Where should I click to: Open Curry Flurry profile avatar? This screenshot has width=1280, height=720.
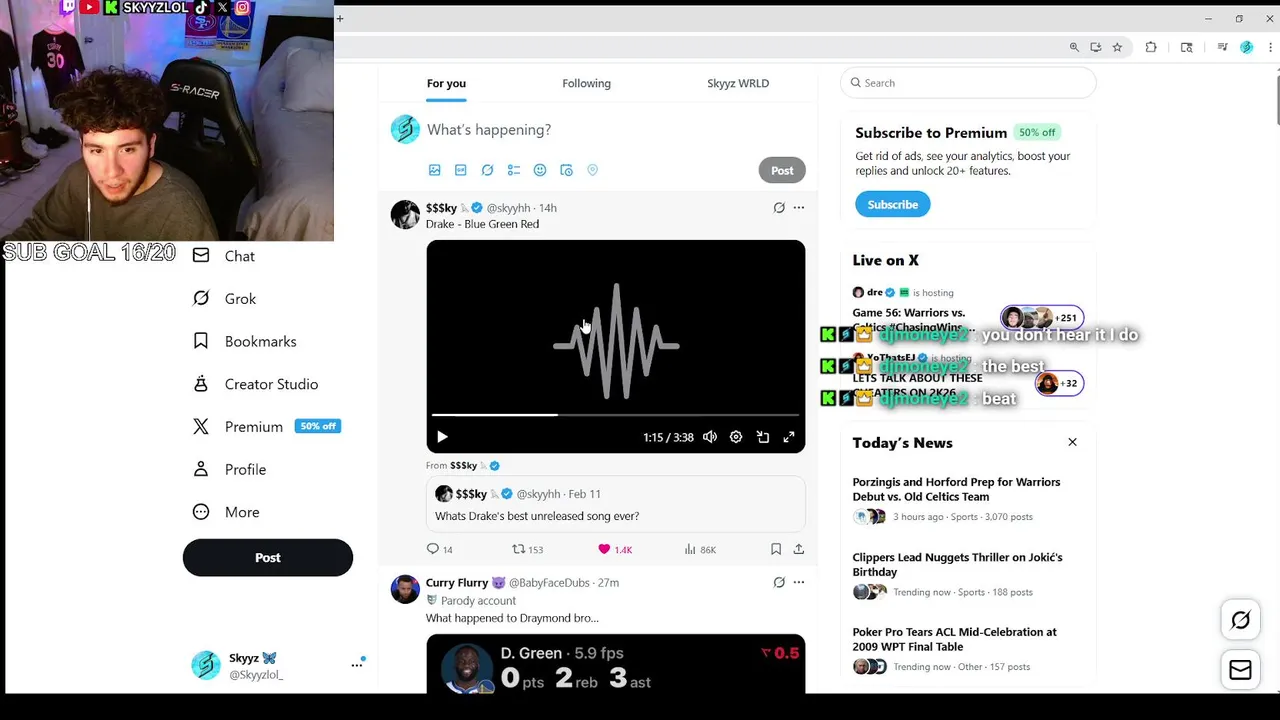[x=405, y=589]
